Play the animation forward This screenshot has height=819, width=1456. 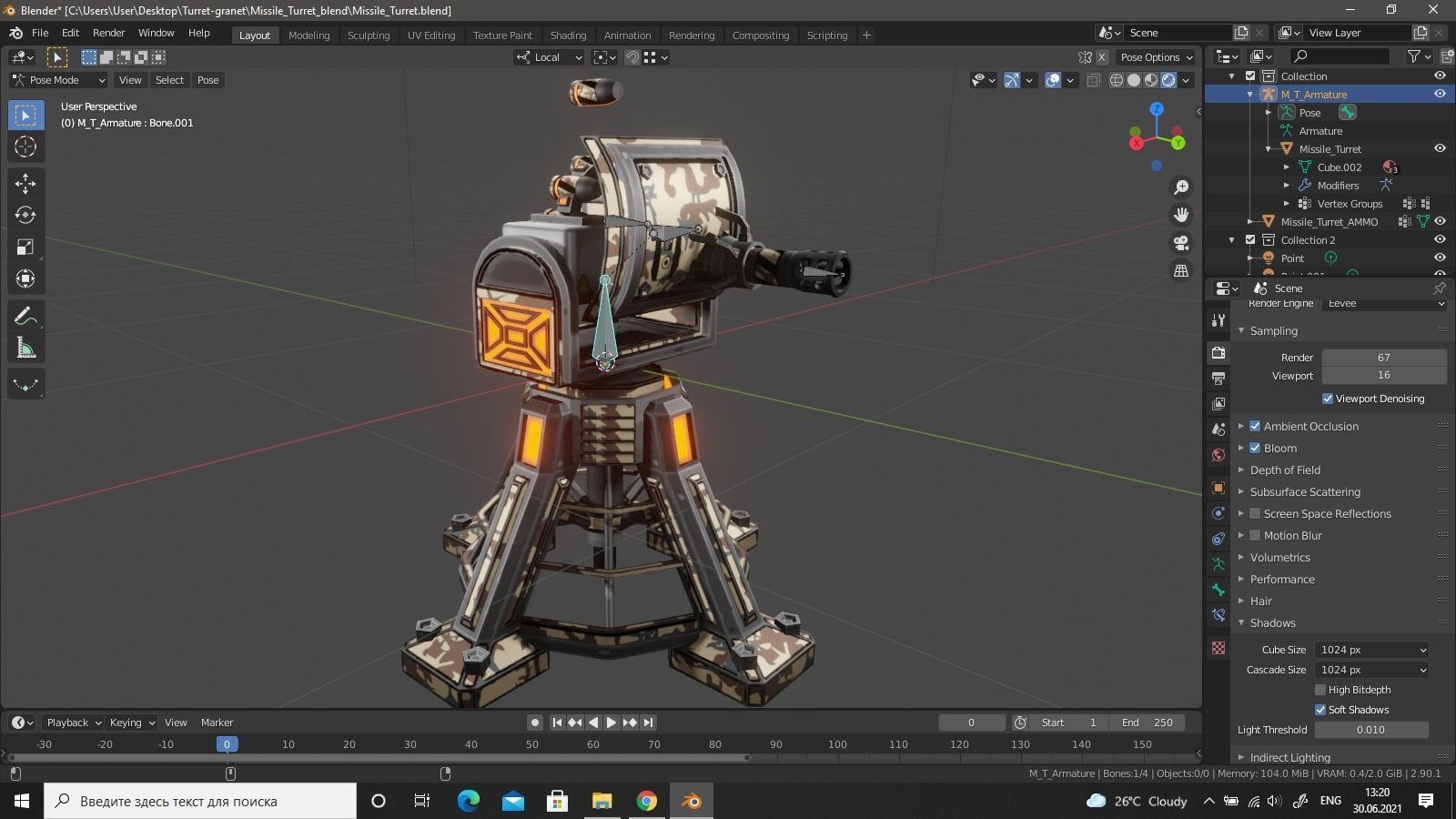point(612,723)
